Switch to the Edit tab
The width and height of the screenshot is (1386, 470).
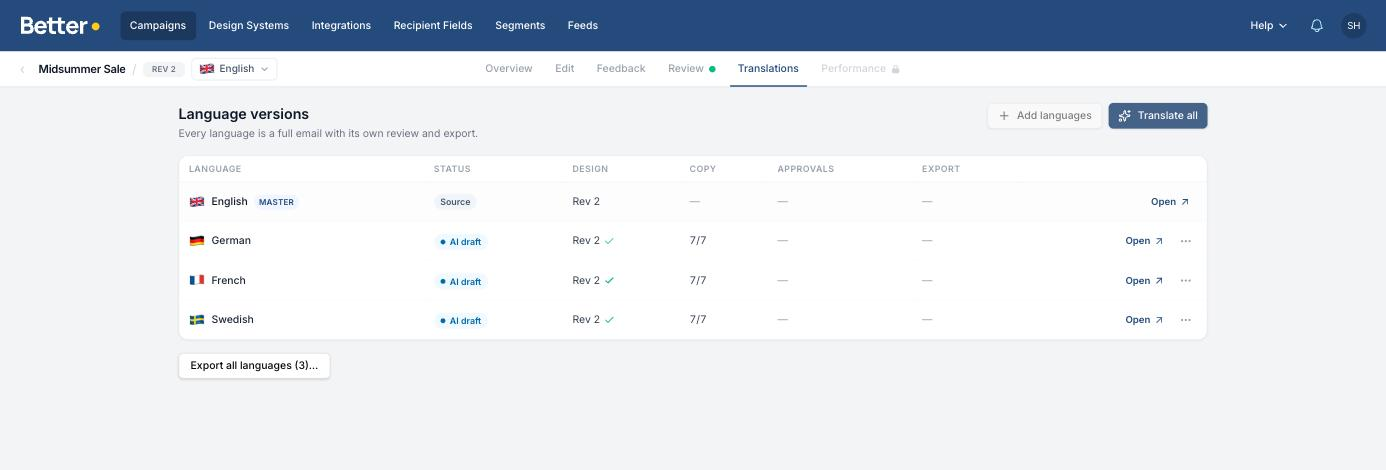click(565, 69)
